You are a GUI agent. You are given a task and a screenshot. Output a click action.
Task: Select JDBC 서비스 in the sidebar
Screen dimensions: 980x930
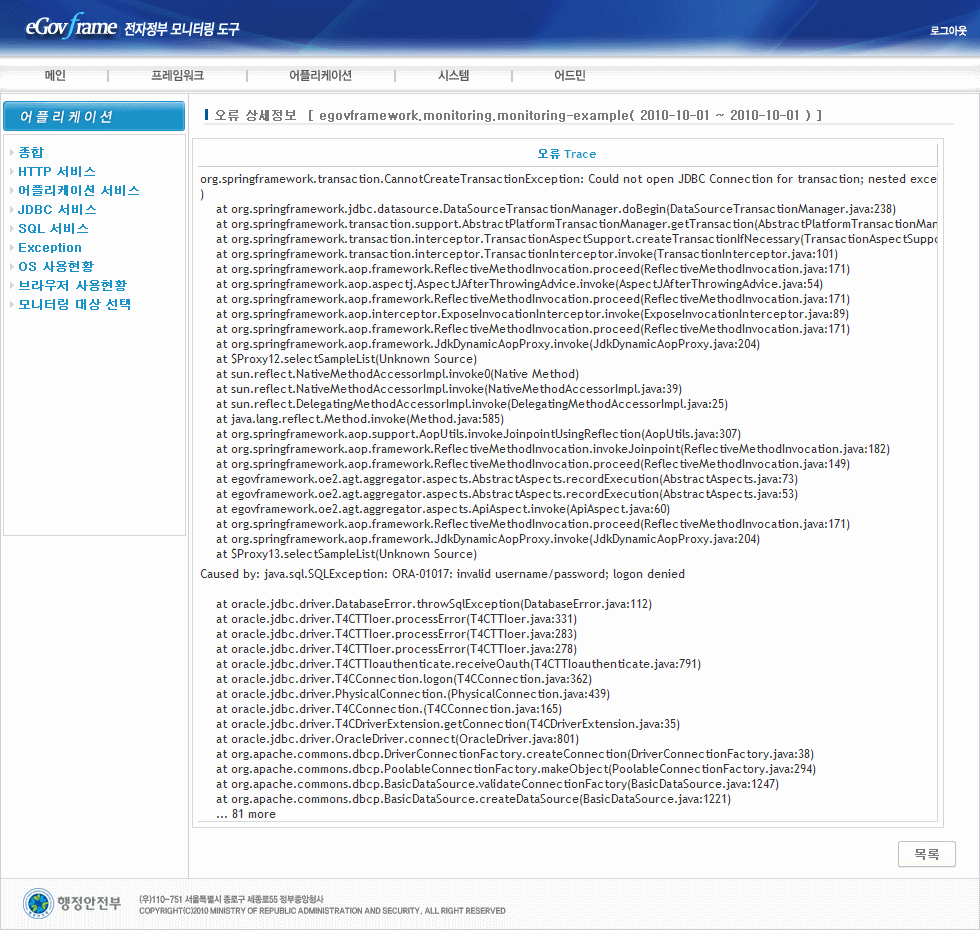pyautogui.click(x=57, y=209)
